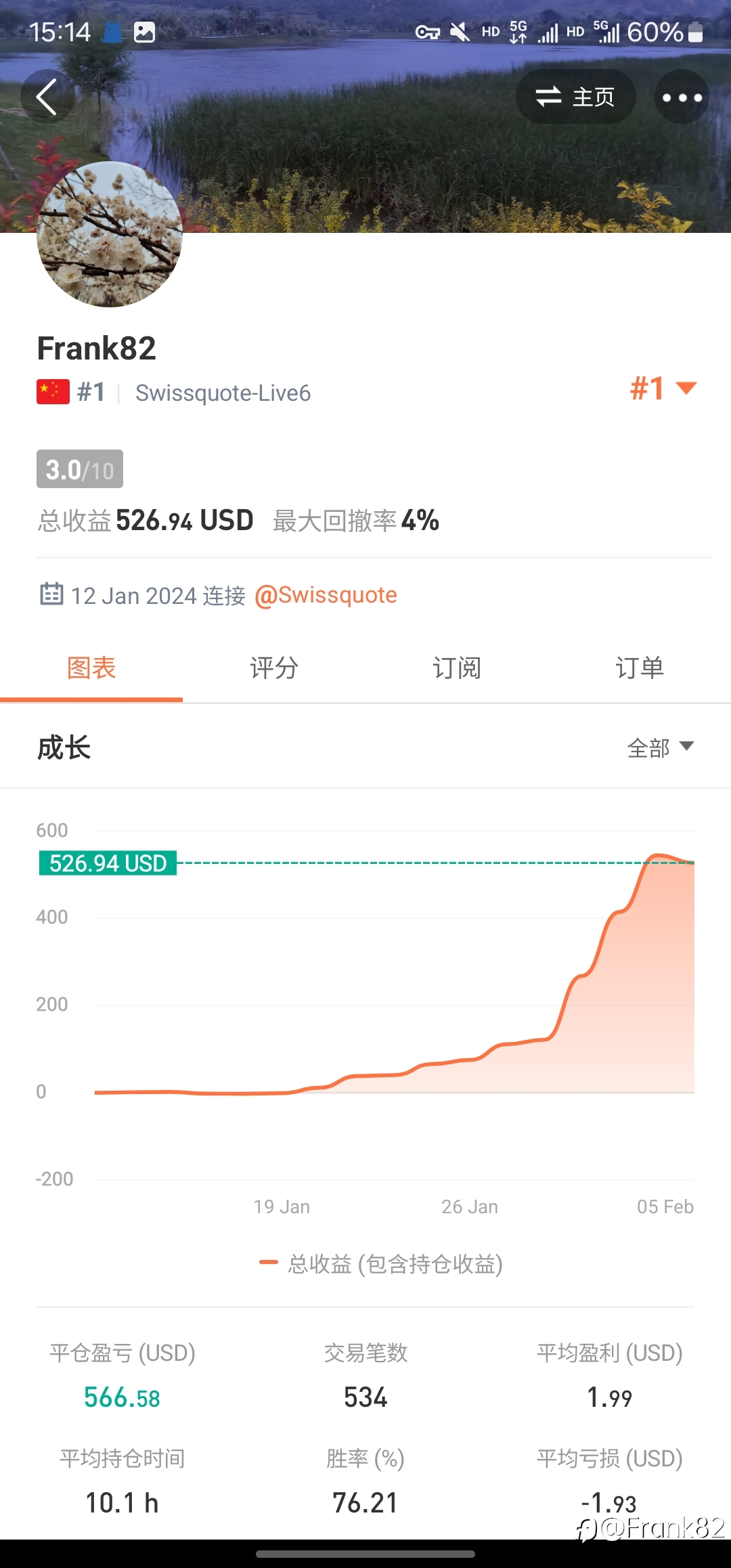Tap the 主页 switch button
This screenshot has width=731, height=1568.
(575, 97)
